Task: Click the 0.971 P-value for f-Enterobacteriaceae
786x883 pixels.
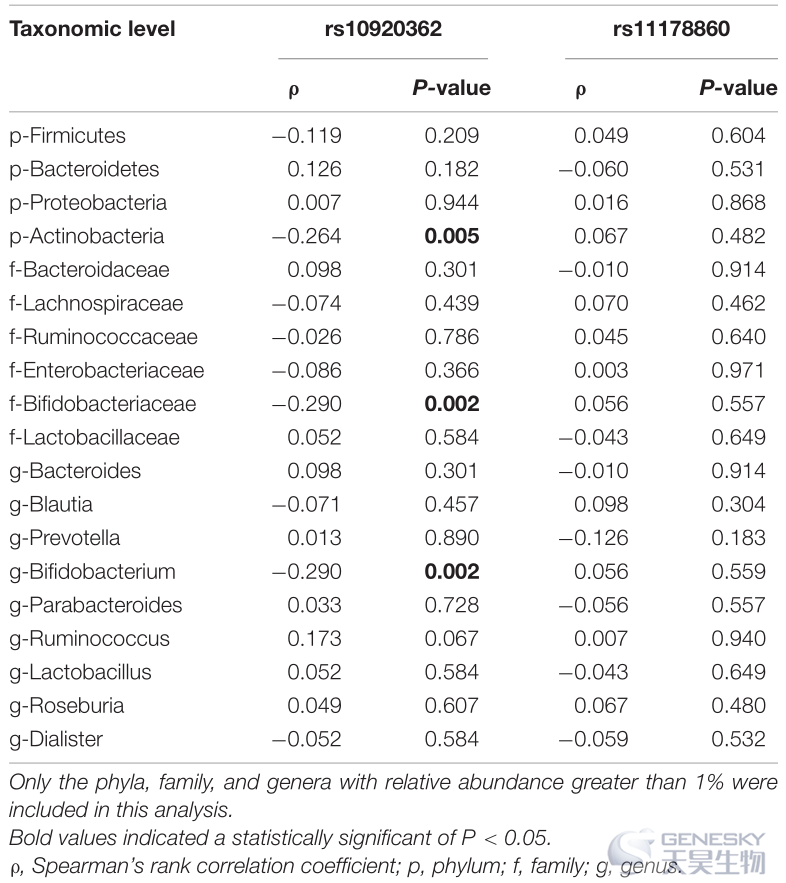Action: click(x=738, y=371)
